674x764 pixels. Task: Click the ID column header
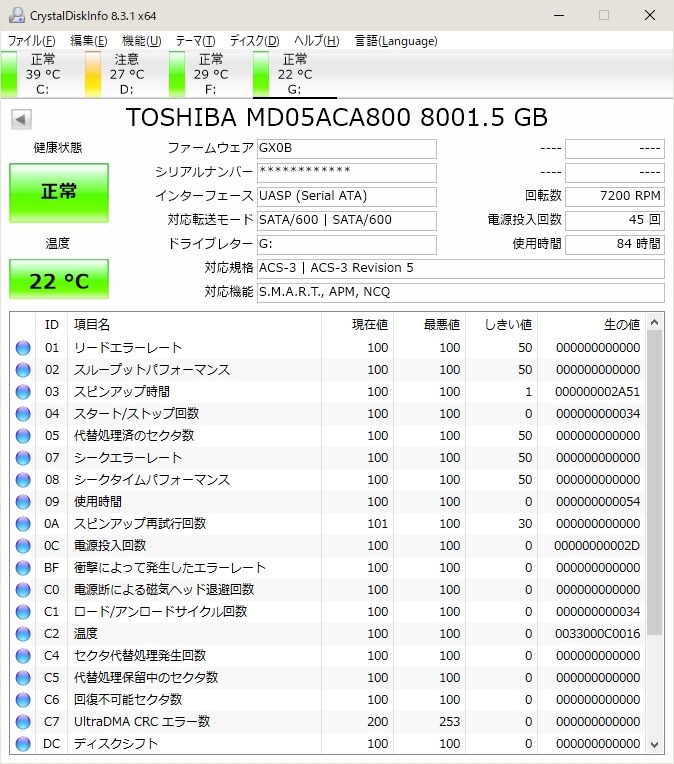tap(52, 325)
